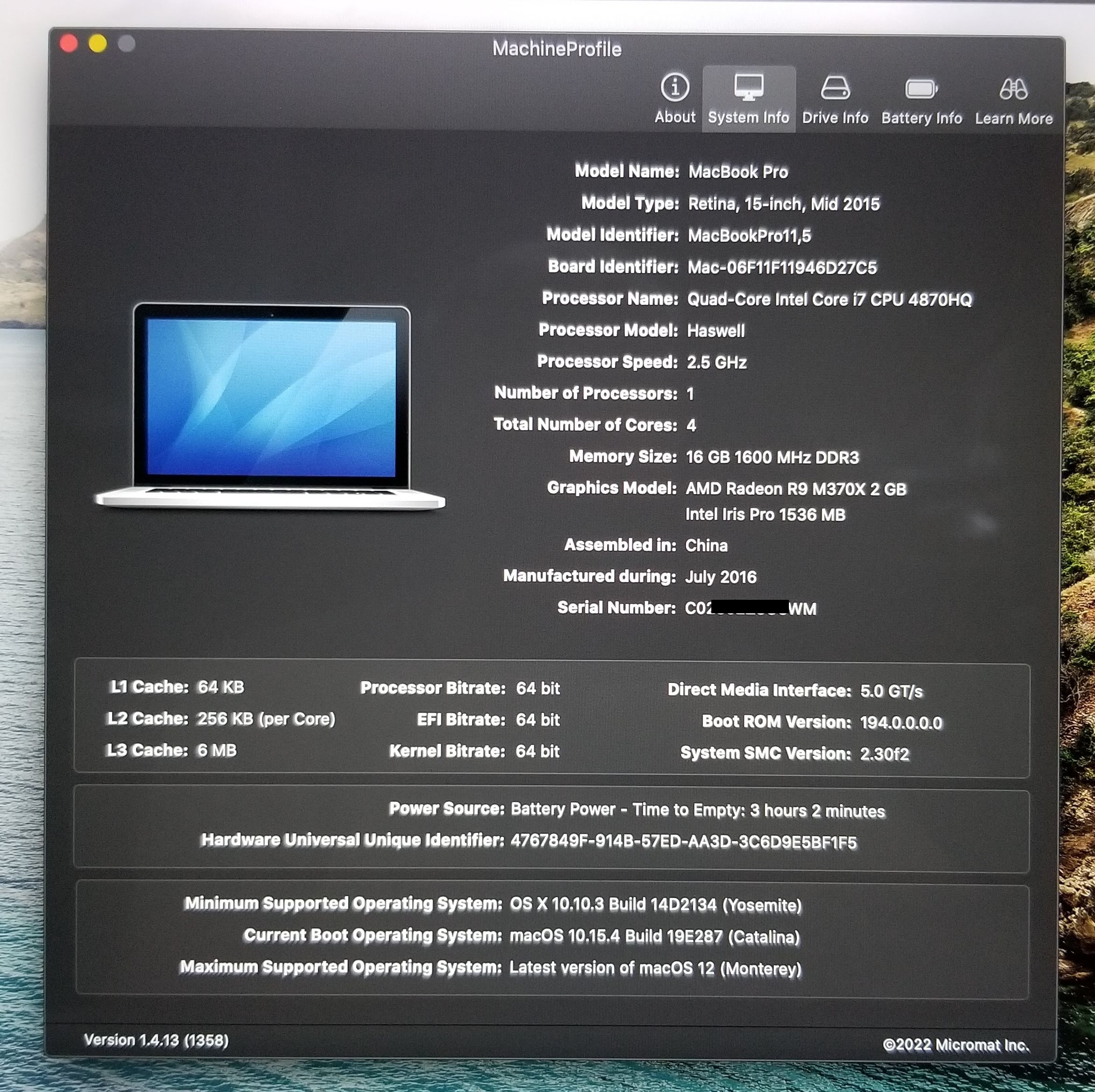Select the Board Identifier value text

pos(781,267)
